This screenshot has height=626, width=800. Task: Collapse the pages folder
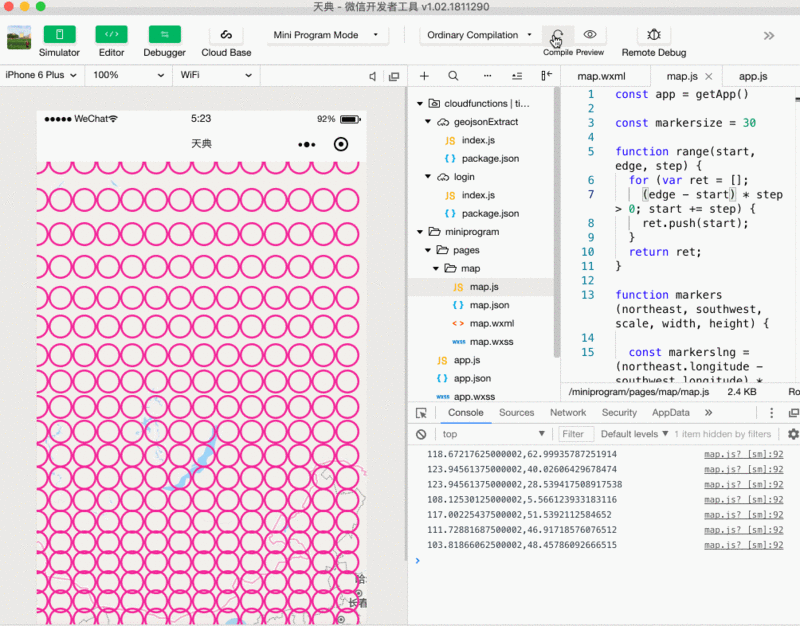[428, 250]
